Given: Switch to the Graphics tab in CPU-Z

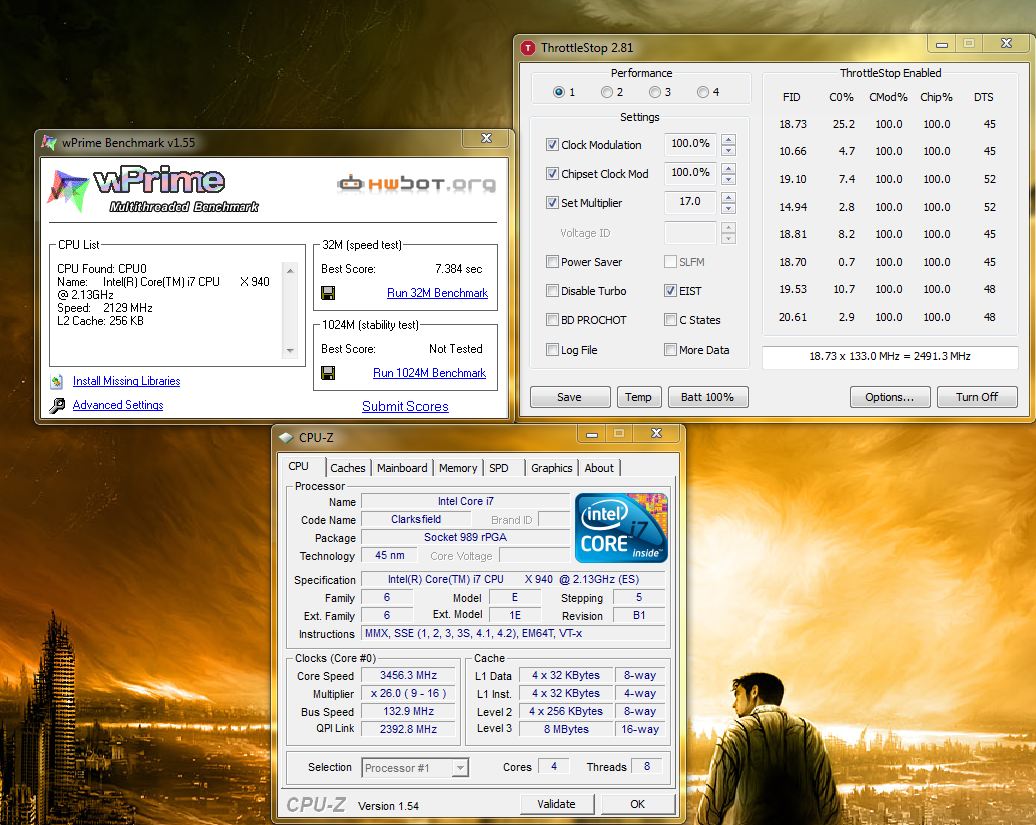Looking at the screenshot, I should 551,468.
